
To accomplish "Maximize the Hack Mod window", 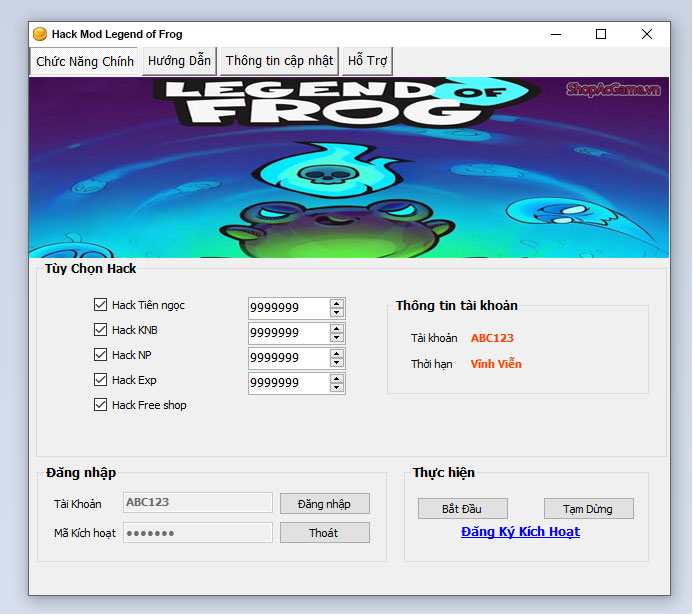I will [x=601, y=34].
